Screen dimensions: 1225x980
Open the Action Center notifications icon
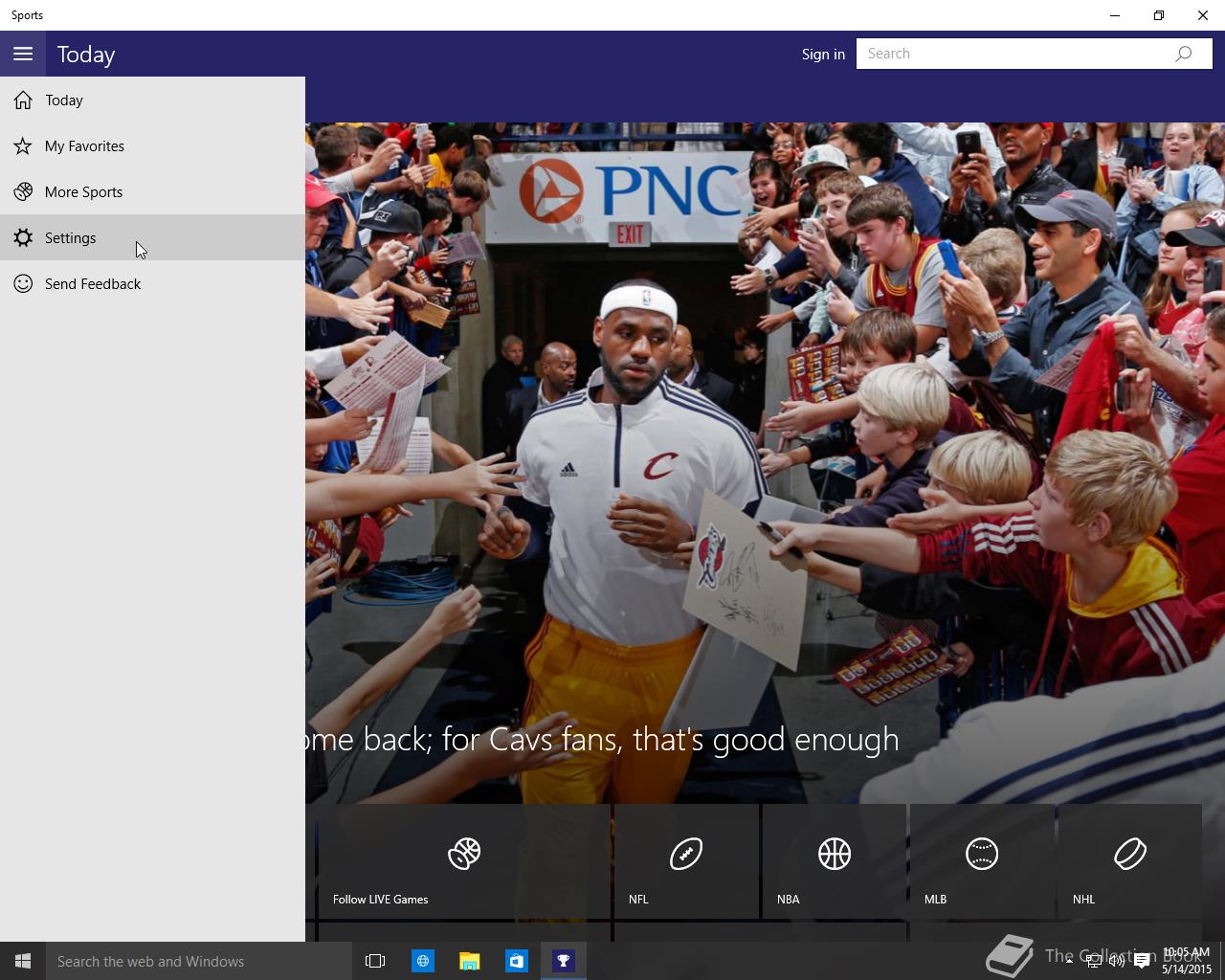[x=1142, y=961]
